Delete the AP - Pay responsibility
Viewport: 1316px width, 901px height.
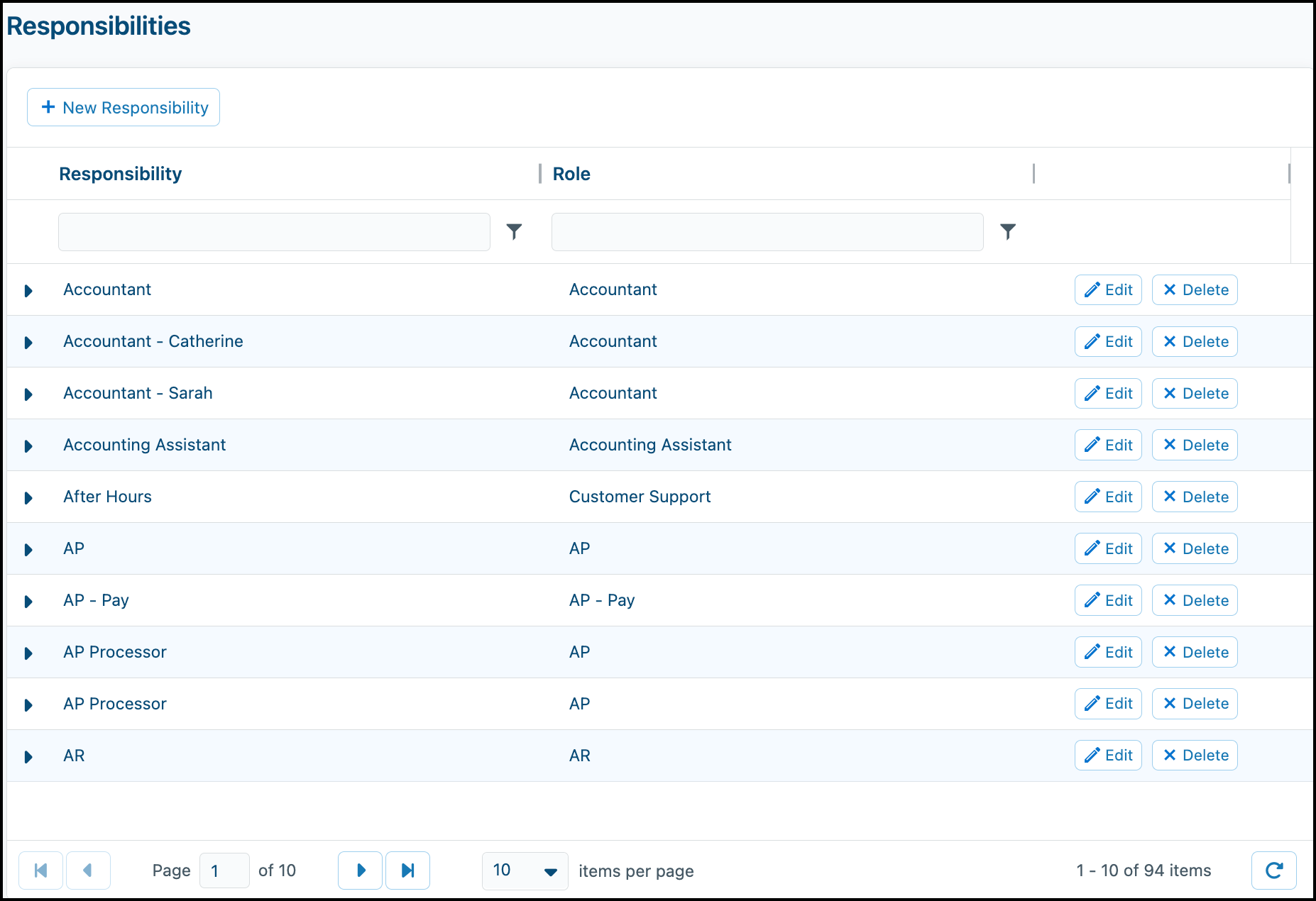pos(1195,599)
